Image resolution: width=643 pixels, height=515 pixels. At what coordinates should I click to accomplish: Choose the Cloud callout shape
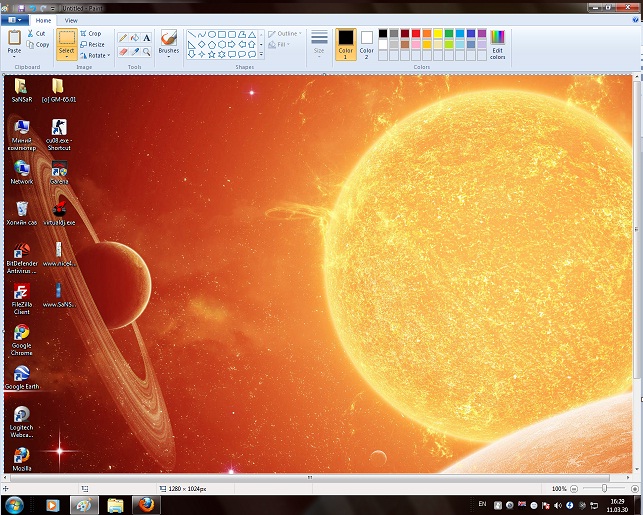point(252,54)
